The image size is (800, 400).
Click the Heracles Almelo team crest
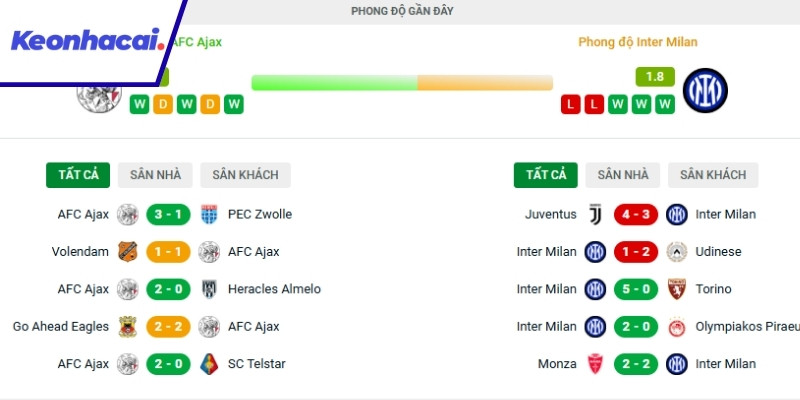pos(210,289)
